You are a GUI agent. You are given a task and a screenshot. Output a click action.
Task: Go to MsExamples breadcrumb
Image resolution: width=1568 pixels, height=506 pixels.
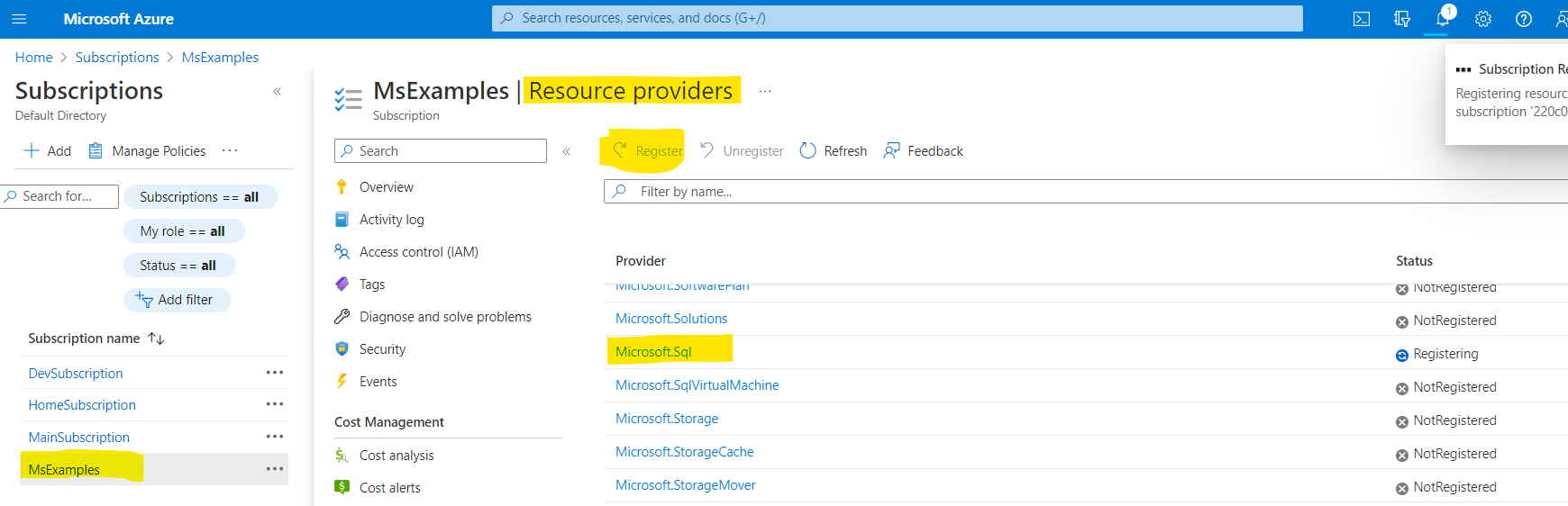coord(220,58)
